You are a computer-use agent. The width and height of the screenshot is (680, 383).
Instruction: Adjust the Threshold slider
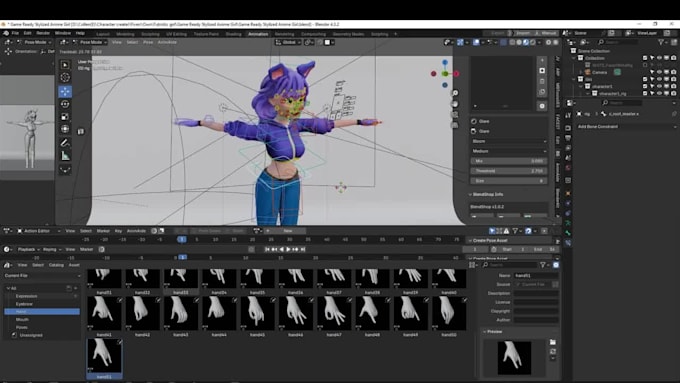[509, 171]
